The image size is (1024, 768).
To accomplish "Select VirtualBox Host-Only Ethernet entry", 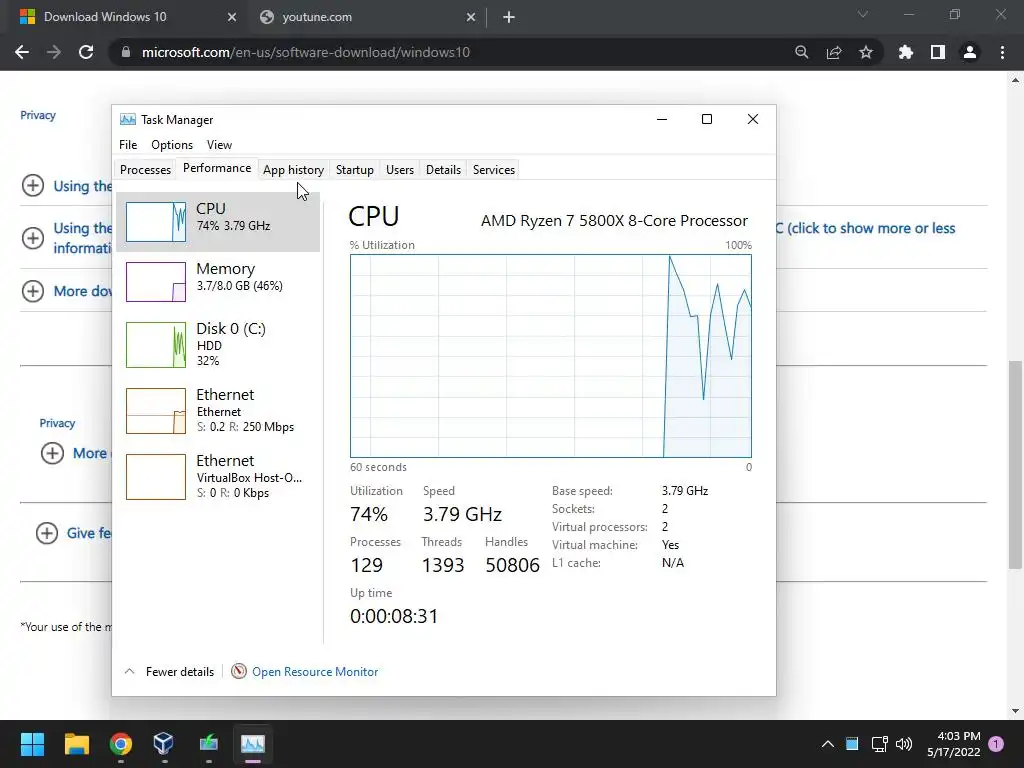I will [217, 477].
